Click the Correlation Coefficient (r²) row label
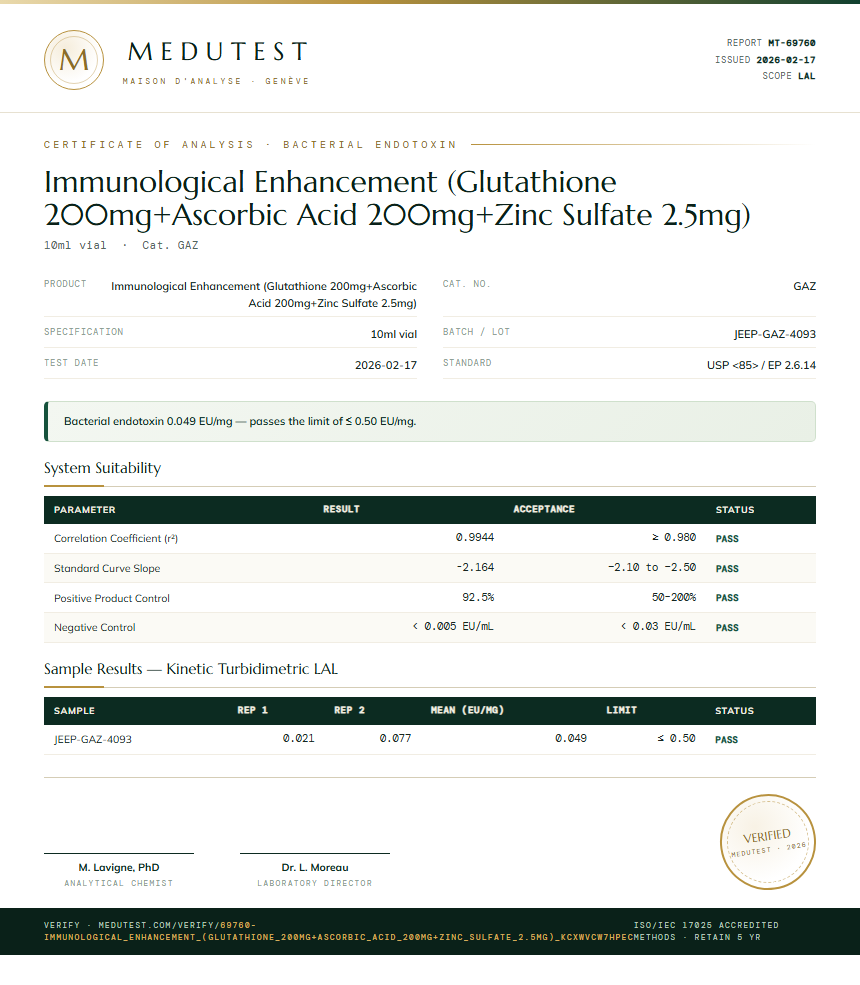Viewport: 860px width, 985px height. [116, 538]
